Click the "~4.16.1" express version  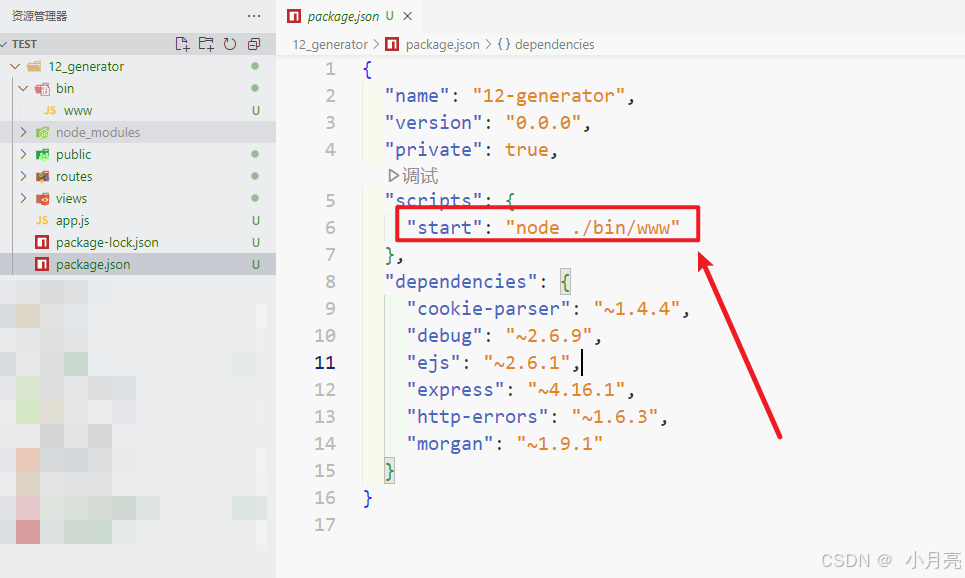tap(576, 390)
